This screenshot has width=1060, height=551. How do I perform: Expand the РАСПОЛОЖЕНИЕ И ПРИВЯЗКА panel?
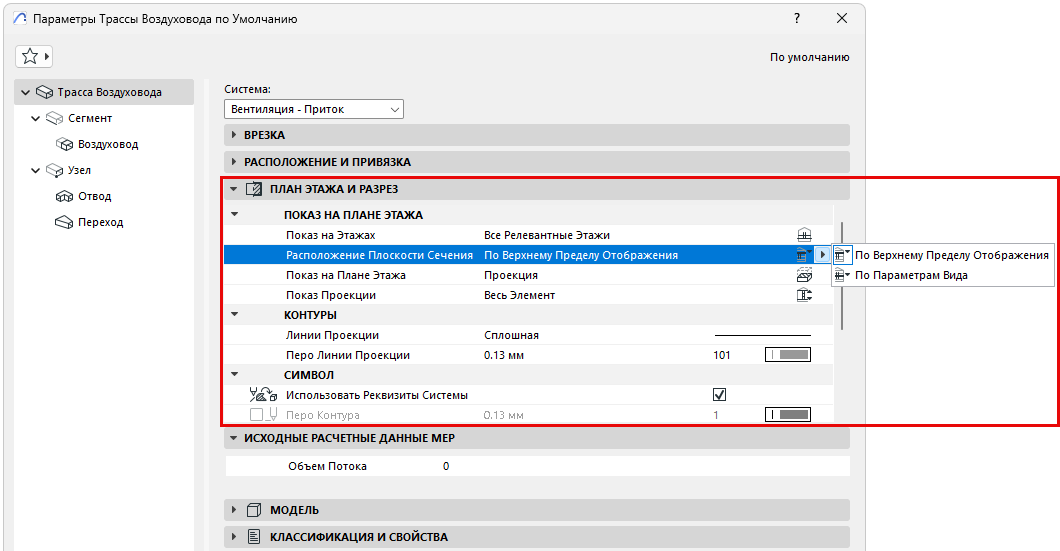[x=234, y=162]
